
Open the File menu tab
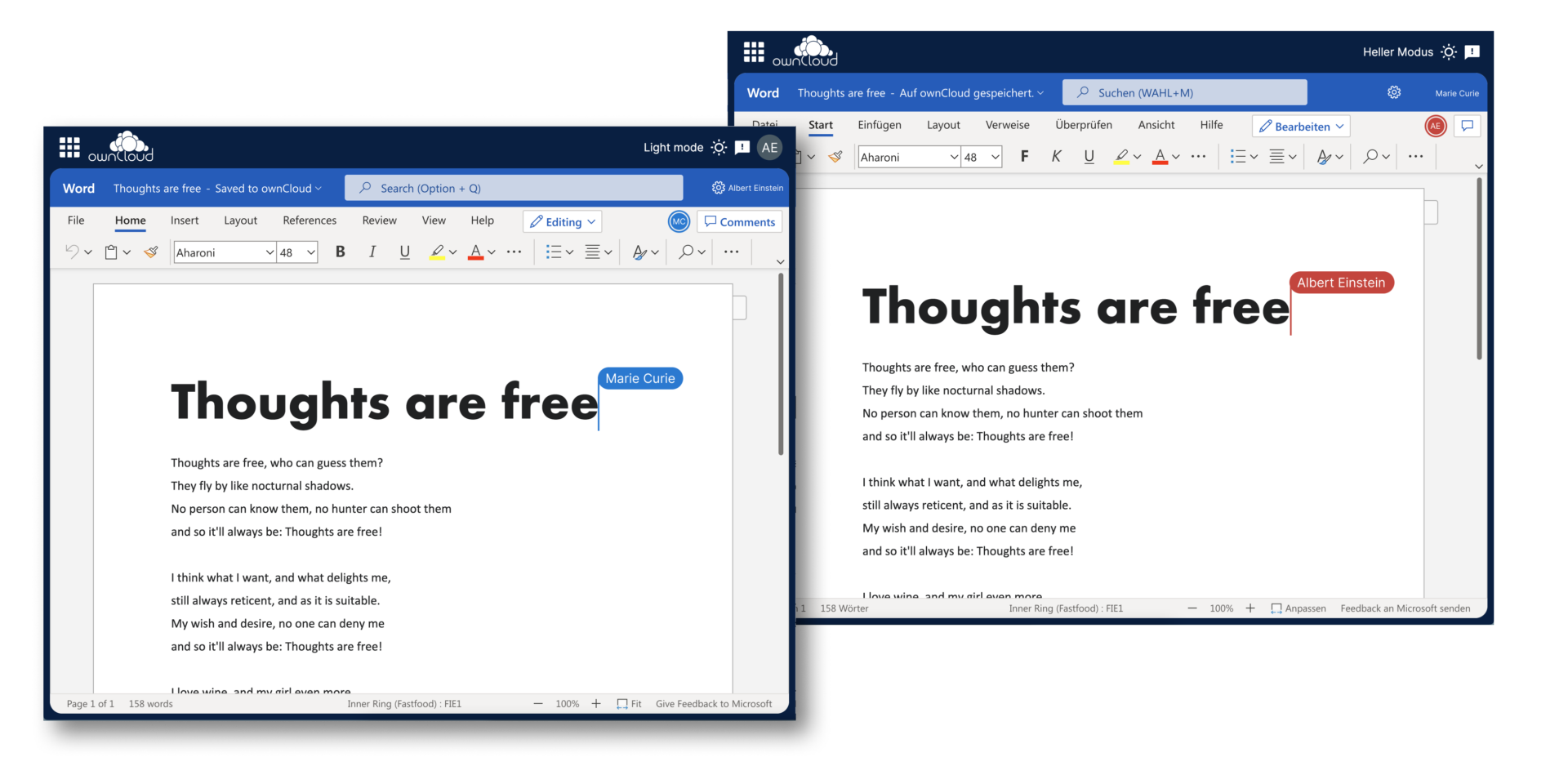(76, 220)
